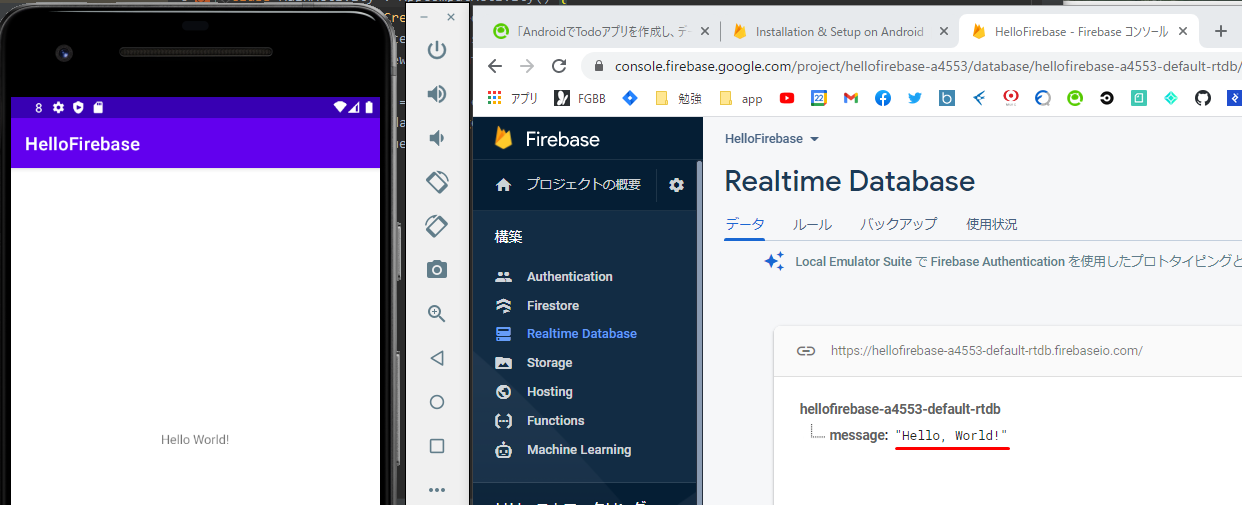Open emulator extended controls (three dots)
This screenshot has width=1242, height=505.
[437, 490]
